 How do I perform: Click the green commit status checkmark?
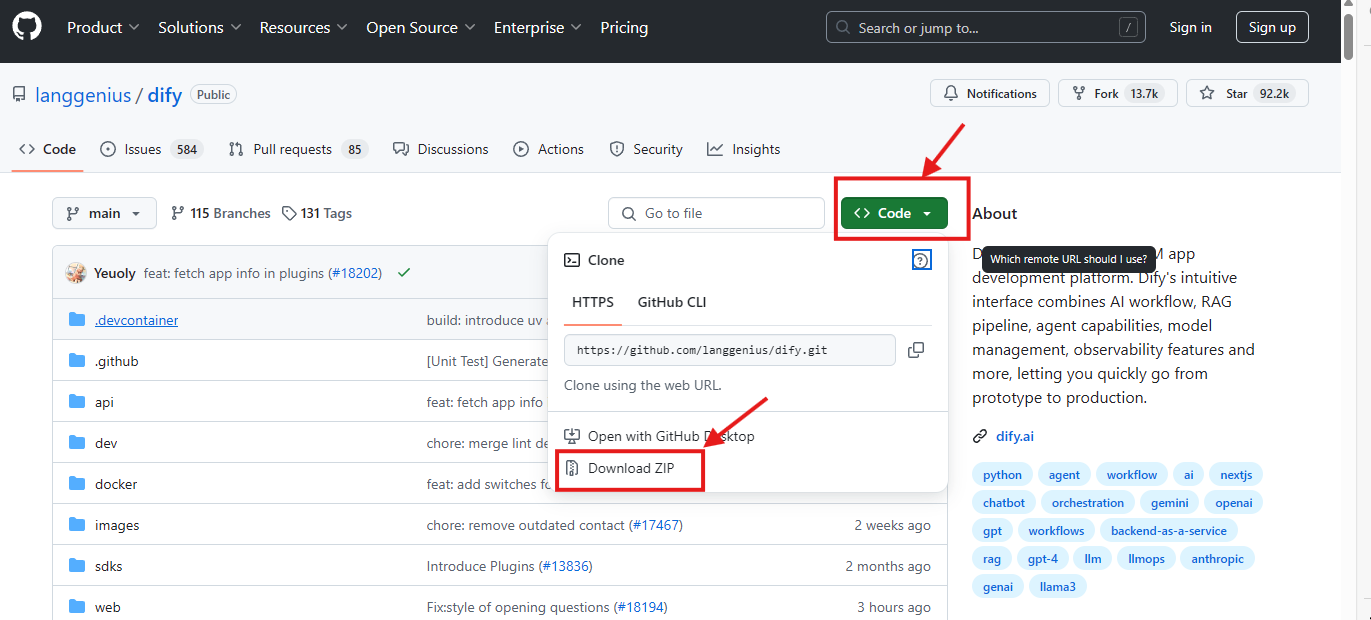click(404, 272)
